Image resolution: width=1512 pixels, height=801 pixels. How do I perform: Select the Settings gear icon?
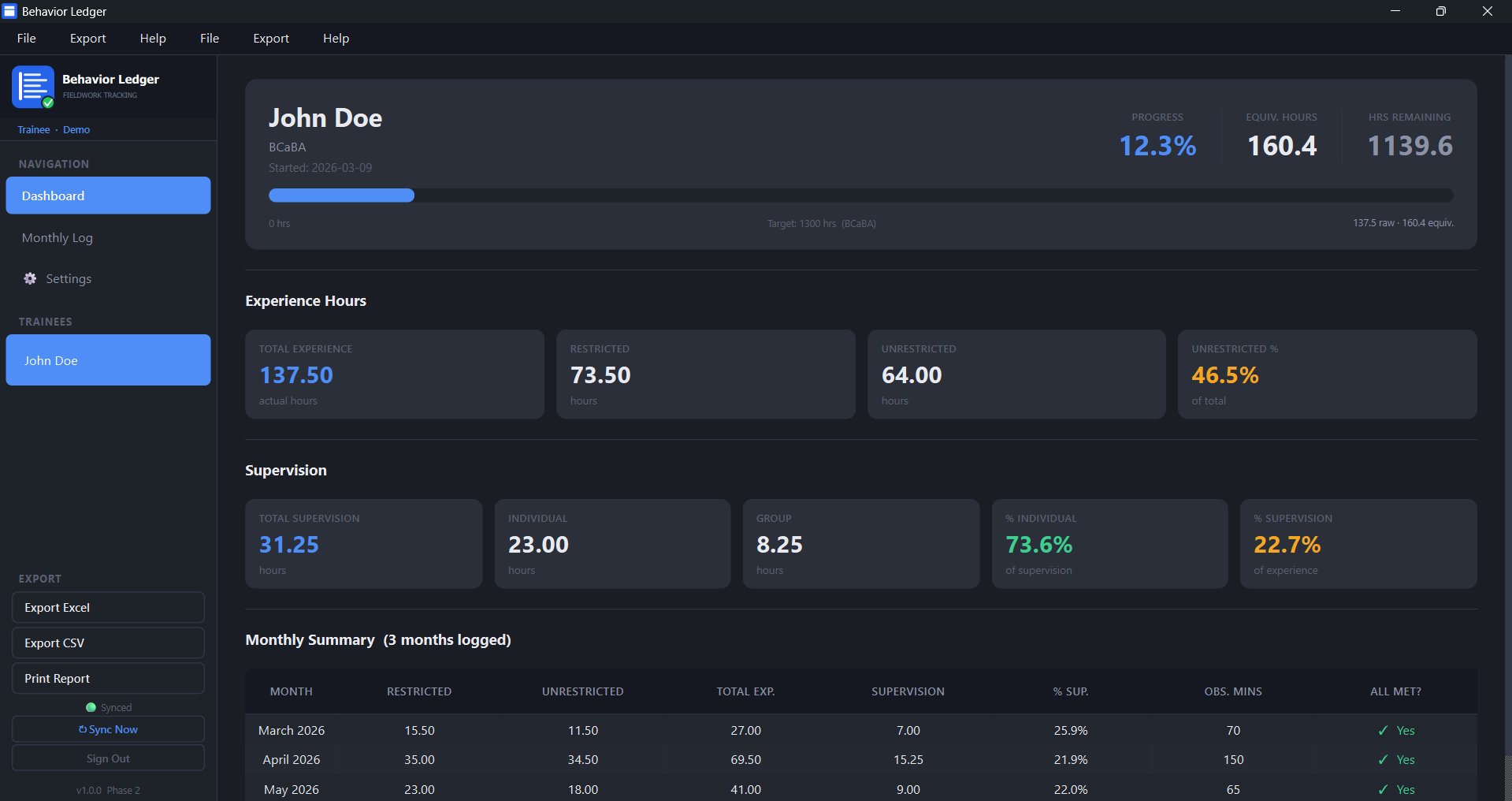click(29, 278)
